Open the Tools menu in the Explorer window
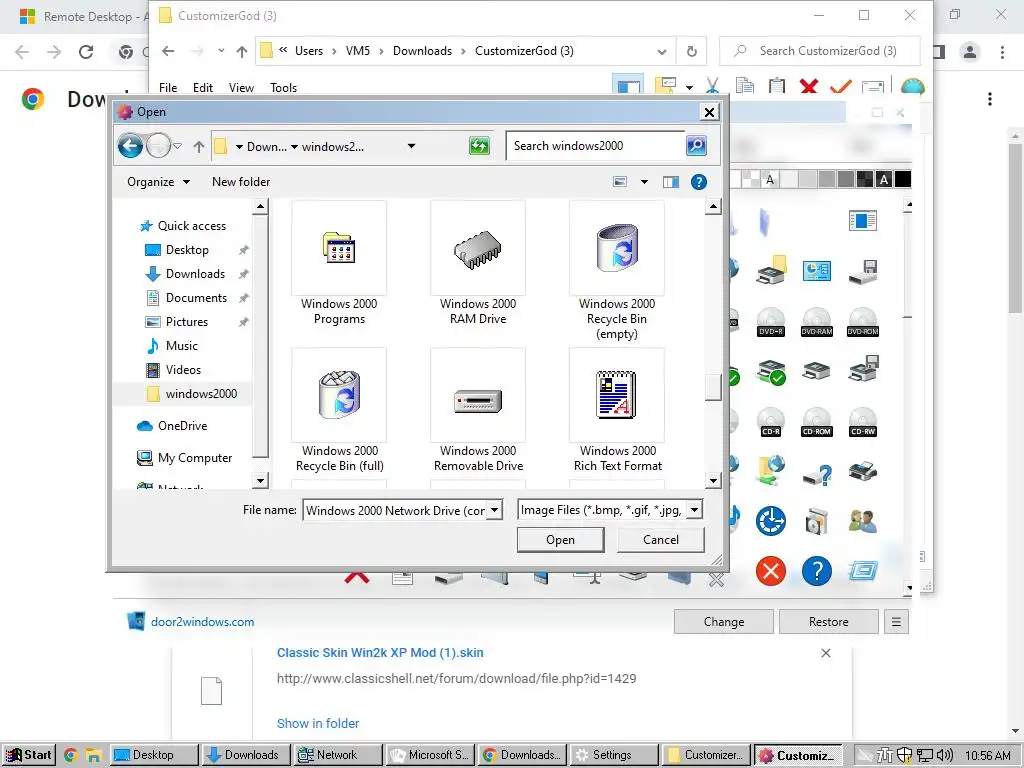1024x768 pixels. [283, 88]
